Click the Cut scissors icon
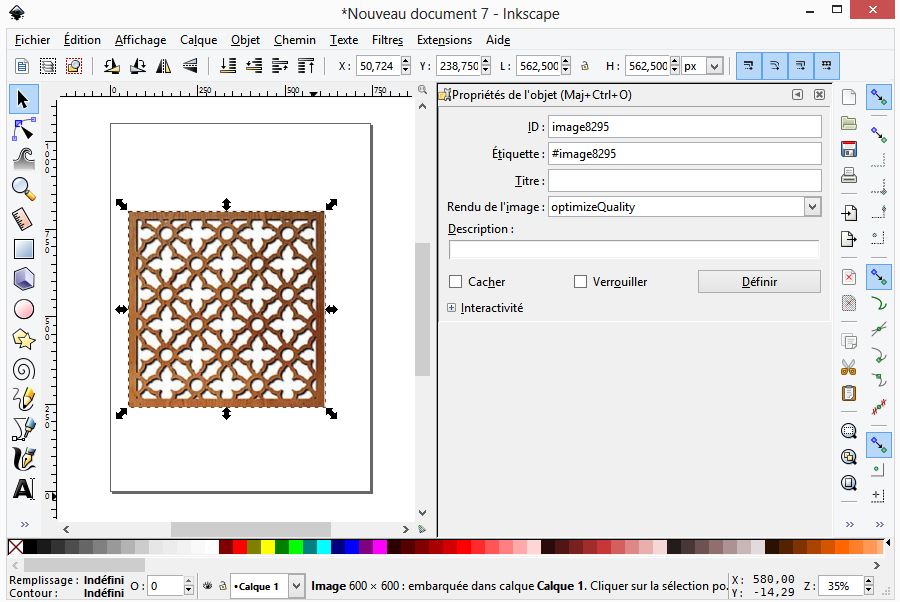The width and height of the screenshot is (900, 602). point(849,367)
